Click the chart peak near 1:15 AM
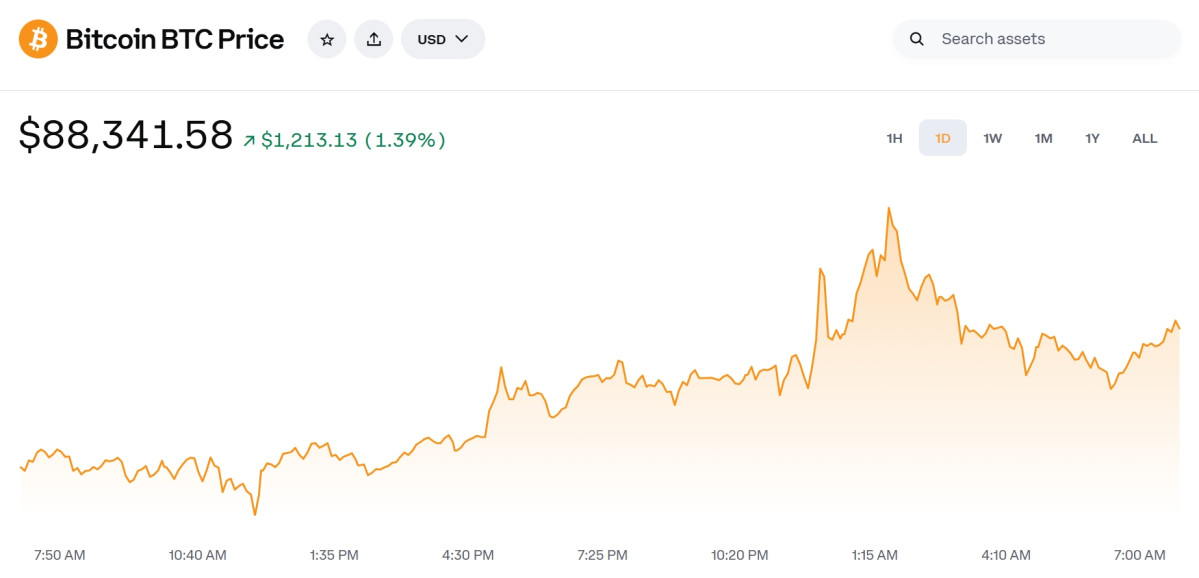Viewport: 1199px width, 578px height. click(x=888, y=209)
